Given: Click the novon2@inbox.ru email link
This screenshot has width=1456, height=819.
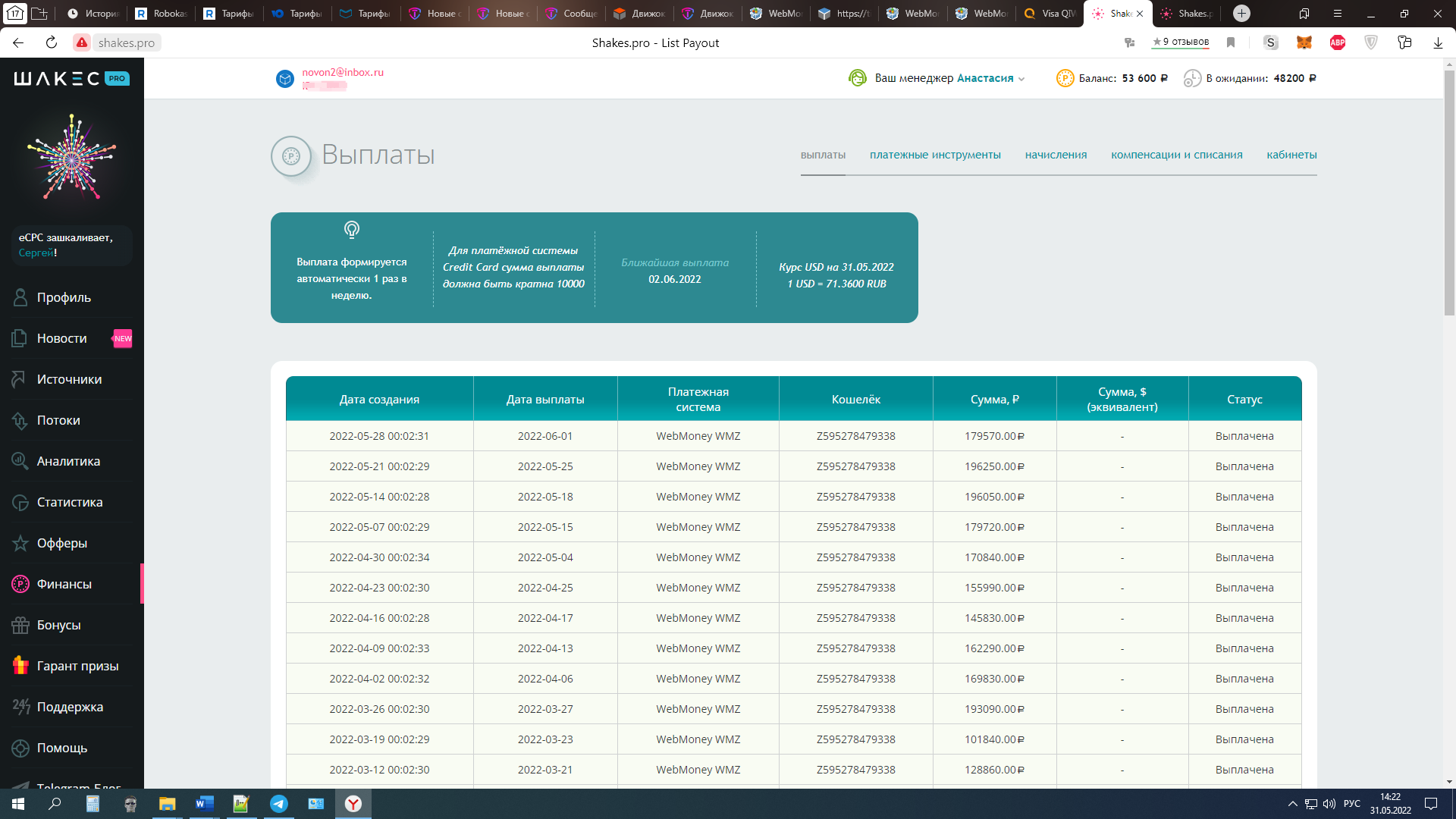Looking at the screenshot, I should click(x=343, y=72).
